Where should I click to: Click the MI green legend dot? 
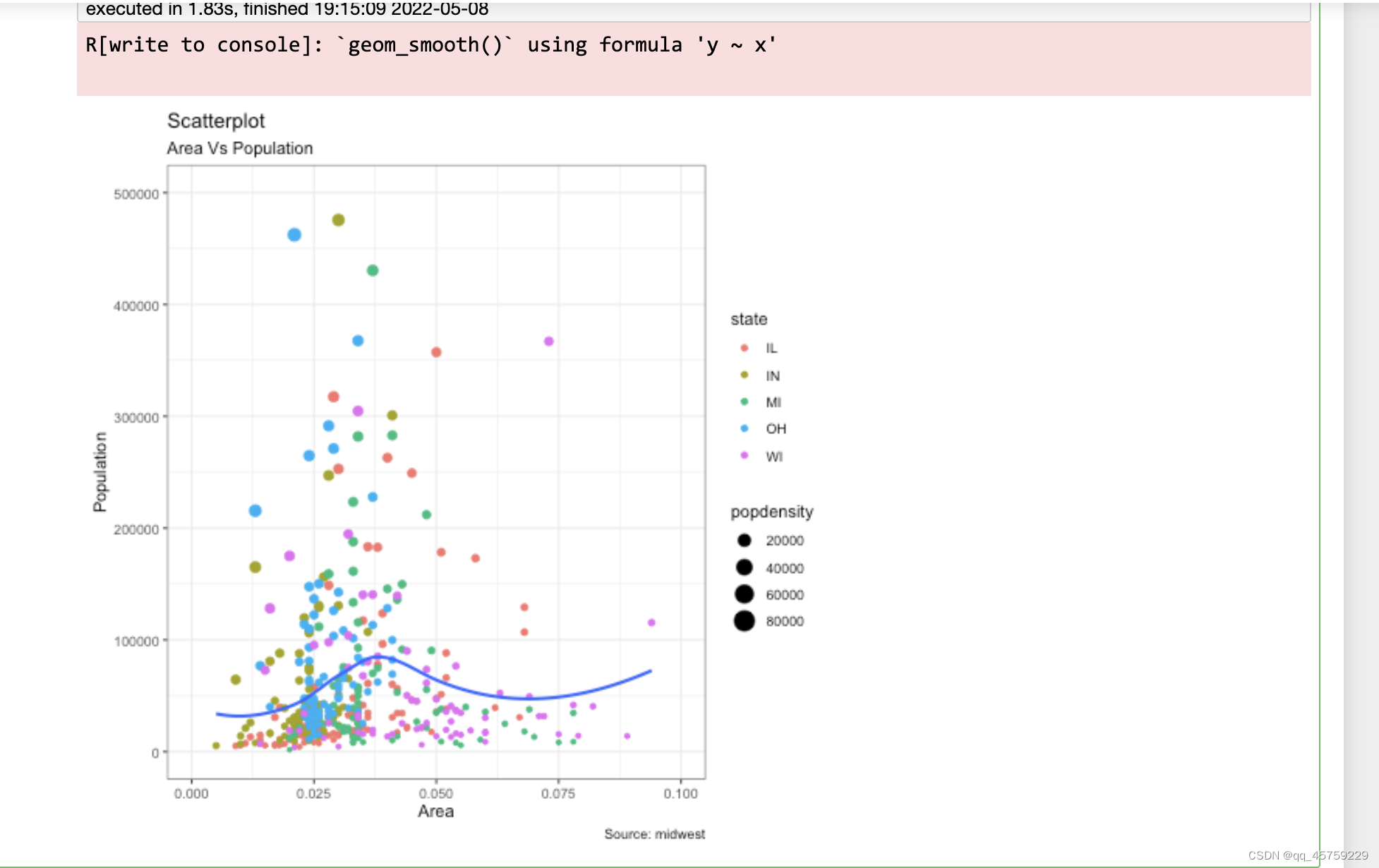744,402
